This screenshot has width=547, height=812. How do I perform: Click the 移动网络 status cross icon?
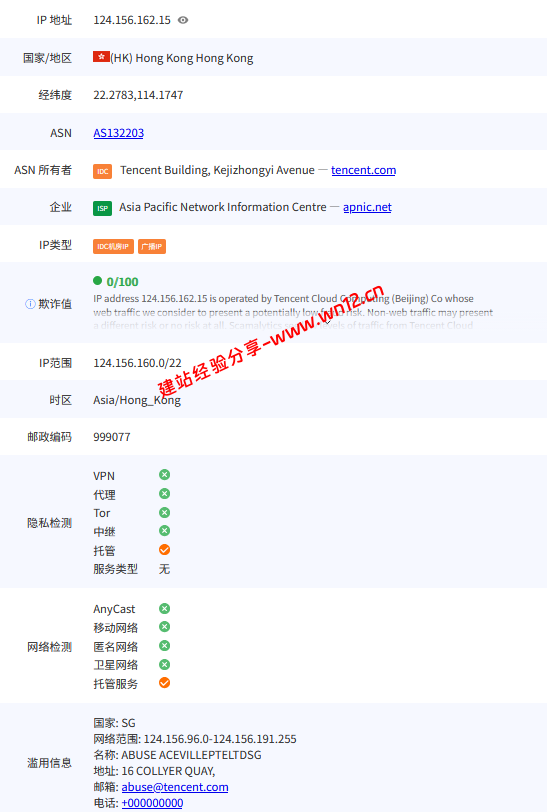pos(165,627)
